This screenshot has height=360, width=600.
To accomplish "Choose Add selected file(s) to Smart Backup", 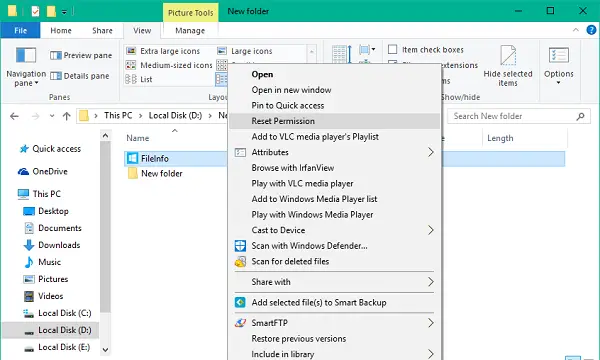I will 334,303.
